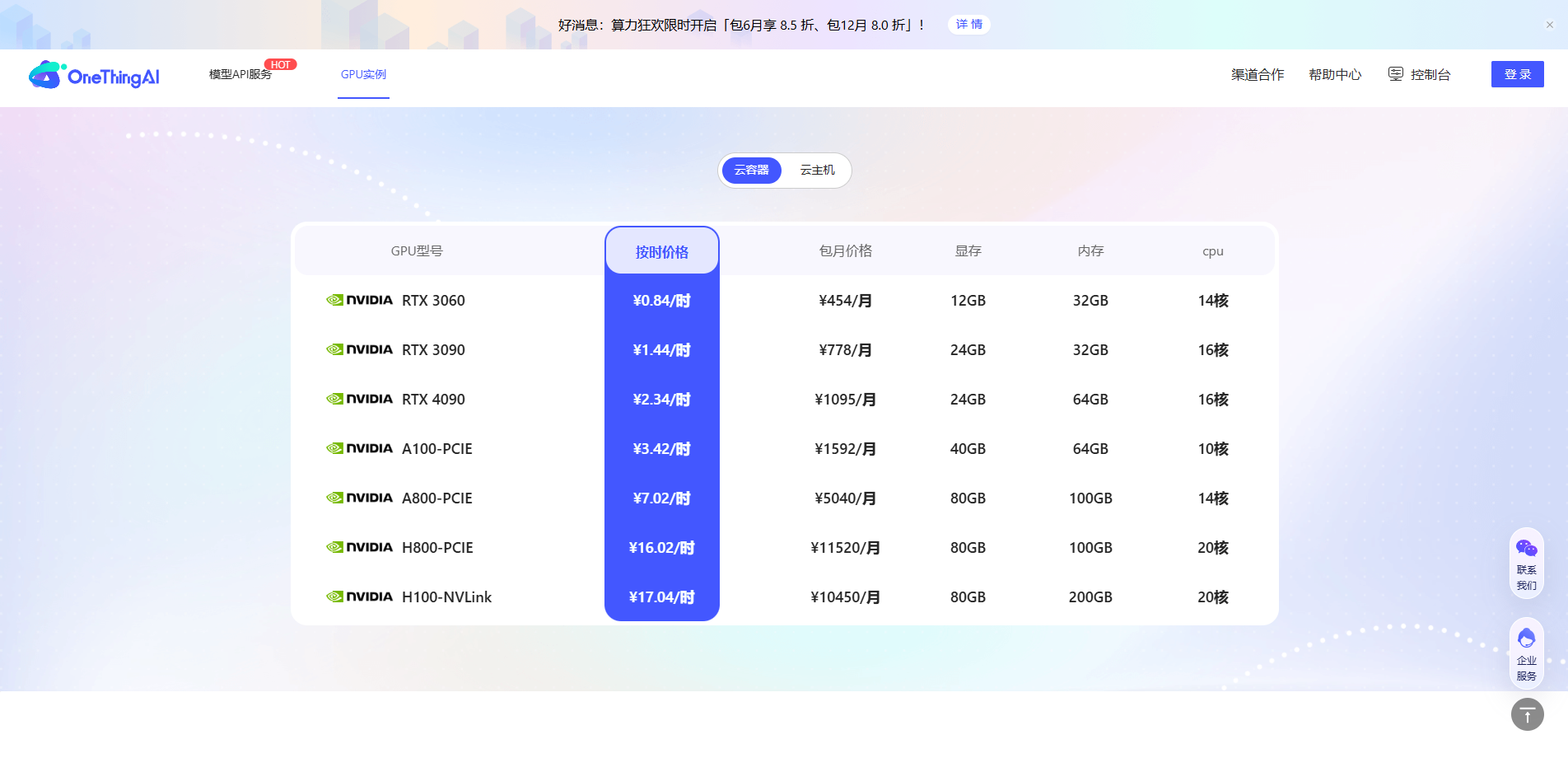Click the 包月价格 column header
The height and width of the screenshot is (772, 1568).
(x=846, y=251)
